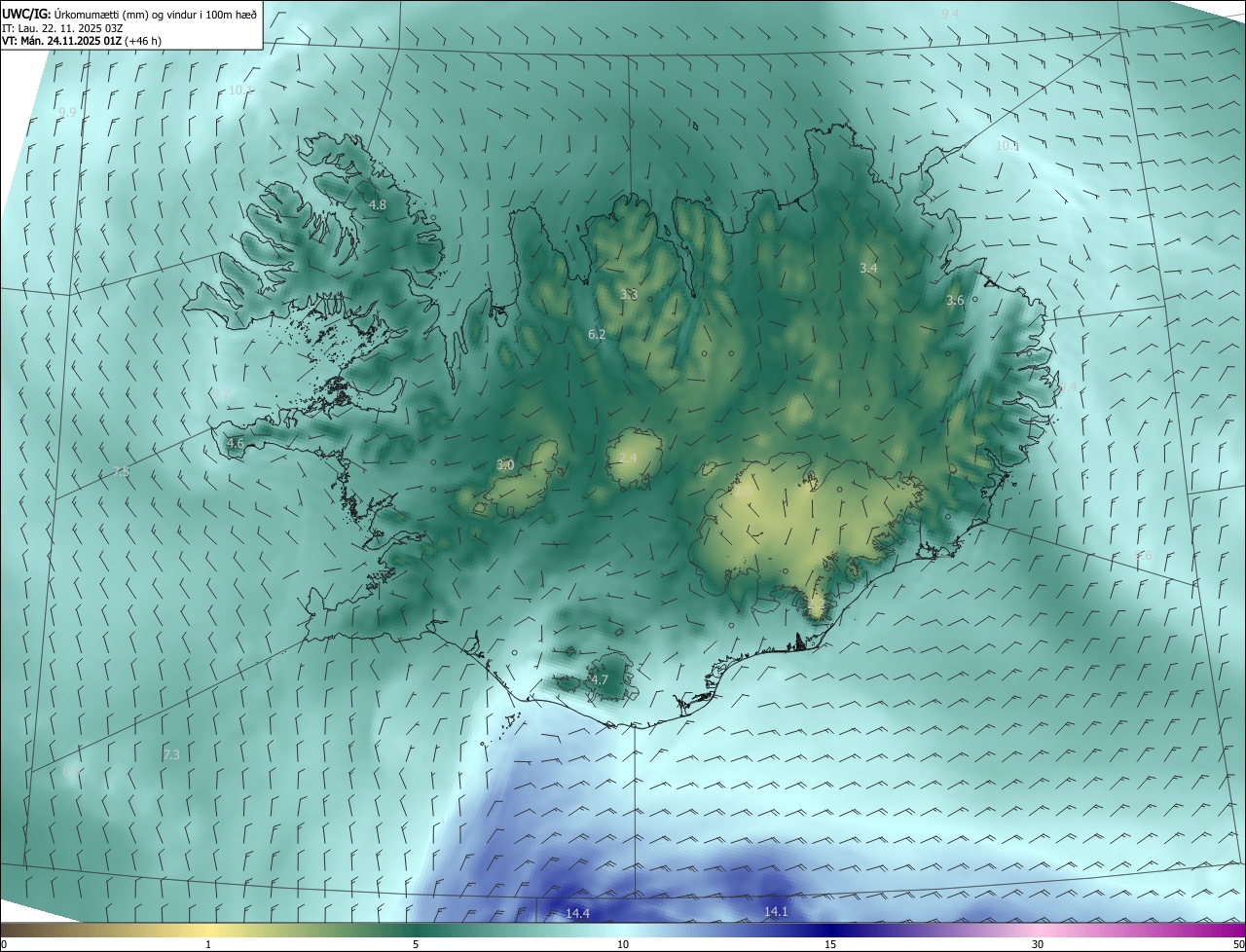Click the 7.5 value west of Iceland
1246x952 pixels.
(121, 472)
